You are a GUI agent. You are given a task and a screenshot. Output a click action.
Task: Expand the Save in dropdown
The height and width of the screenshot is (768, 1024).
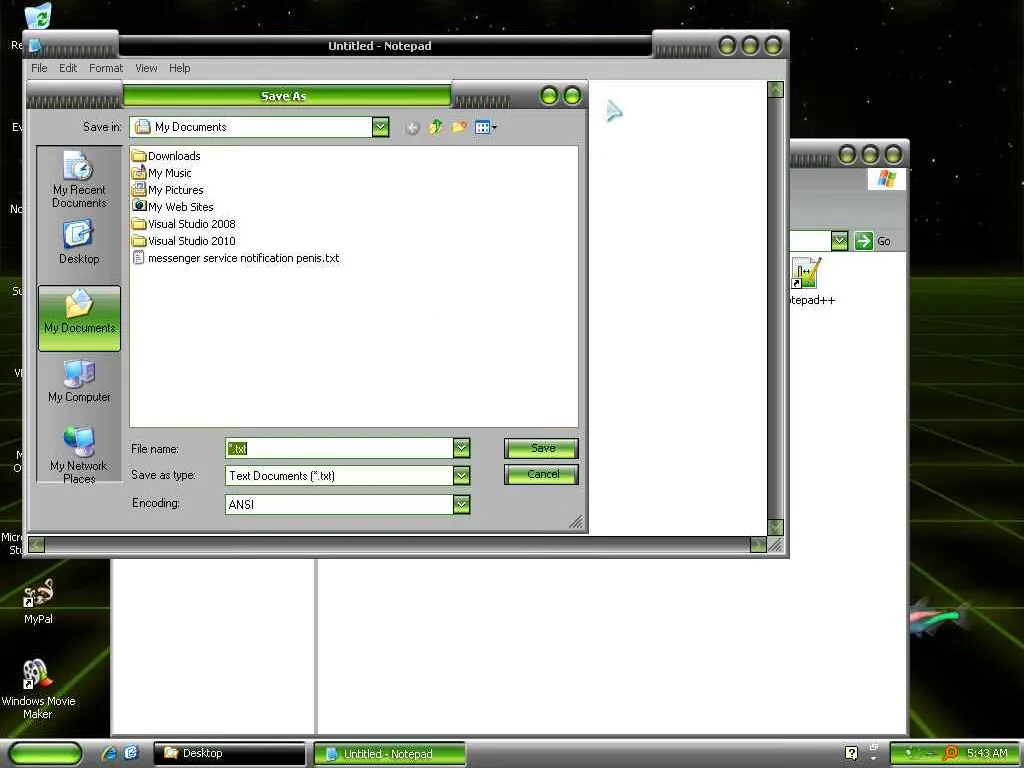[381, 127]
